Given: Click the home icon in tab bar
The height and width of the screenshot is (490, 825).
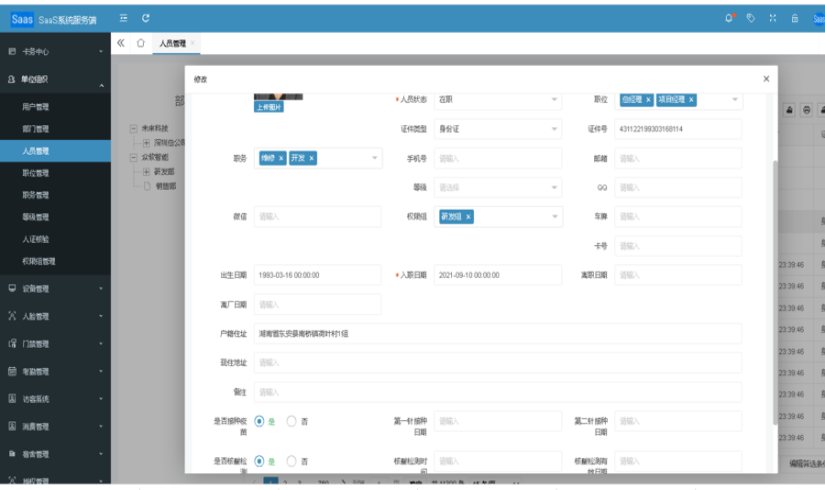Looking at the screenshot, I should point(141,44).
